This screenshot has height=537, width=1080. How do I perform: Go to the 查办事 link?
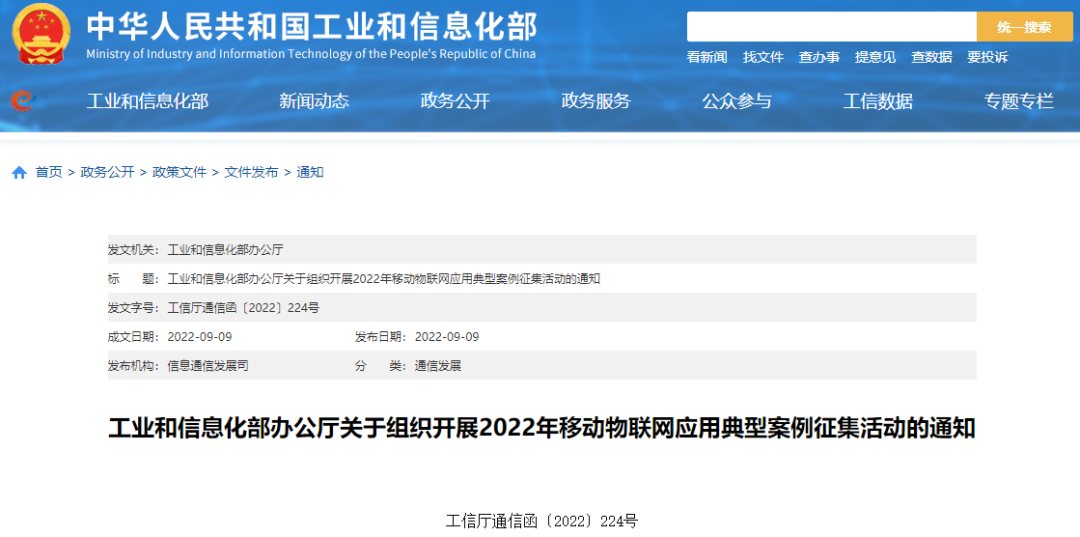819,58
